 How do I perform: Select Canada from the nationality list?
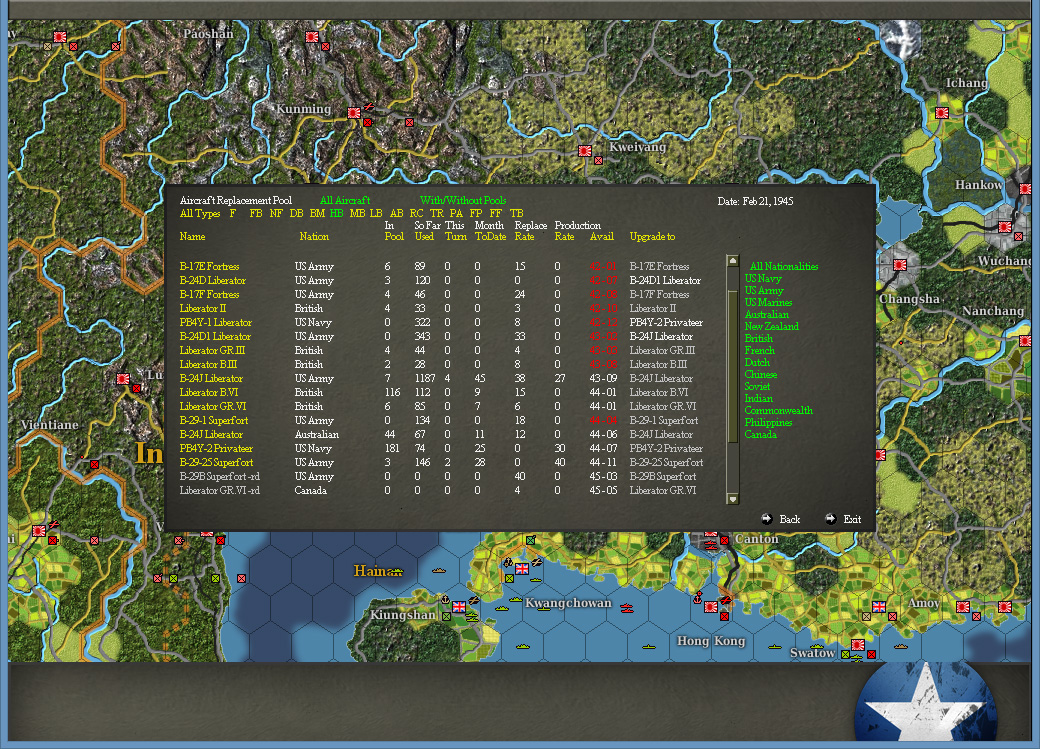[x=762, y=434]
